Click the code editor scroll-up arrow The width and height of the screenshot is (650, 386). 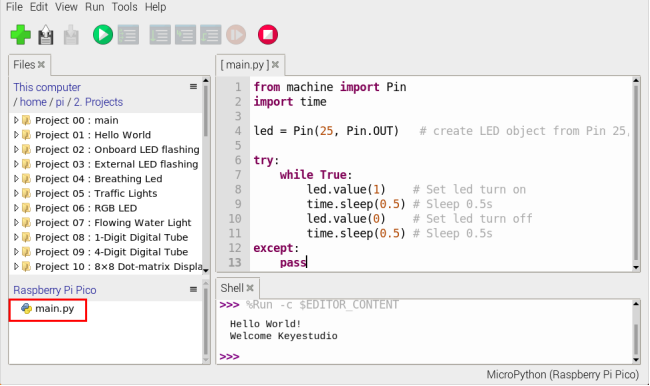[636, 80]
